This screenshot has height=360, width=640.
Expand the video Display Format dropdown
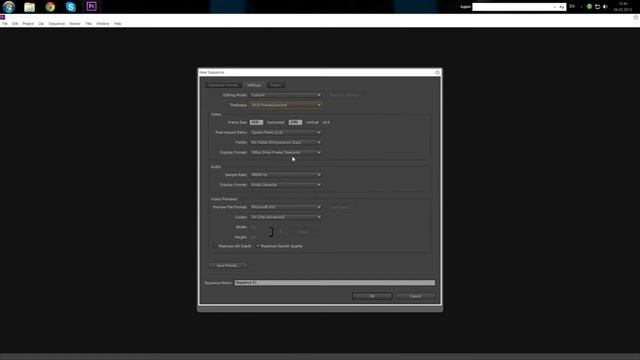pyautogui.click(x=285, y=152)
